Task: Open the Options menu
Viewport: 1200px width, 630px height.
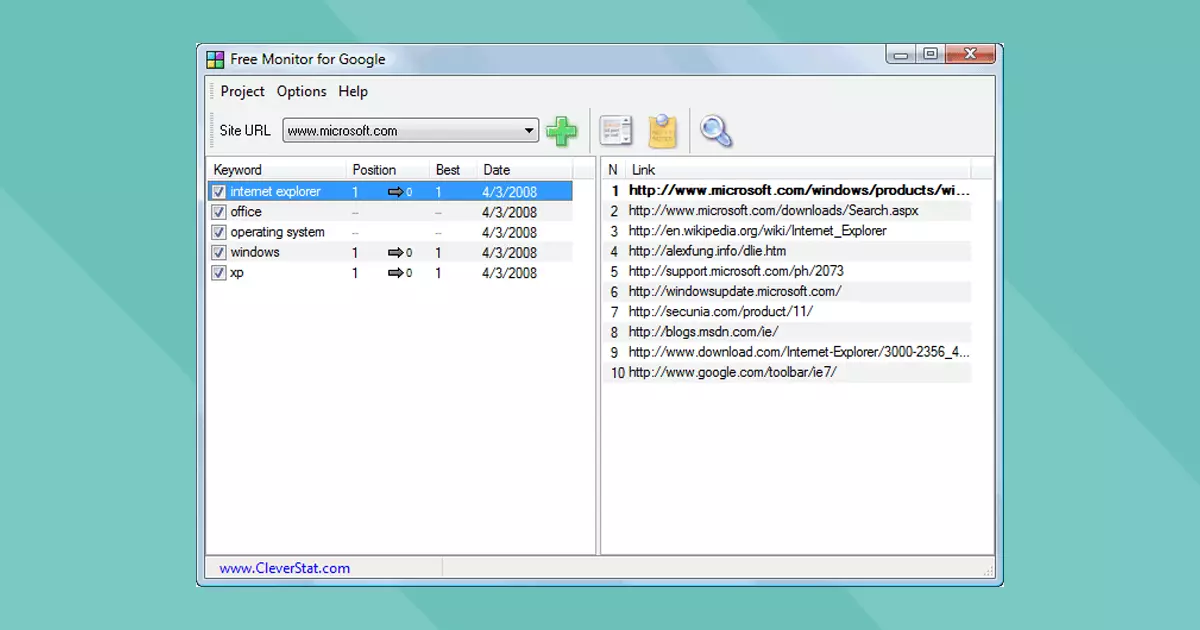Action: [302, 91]
